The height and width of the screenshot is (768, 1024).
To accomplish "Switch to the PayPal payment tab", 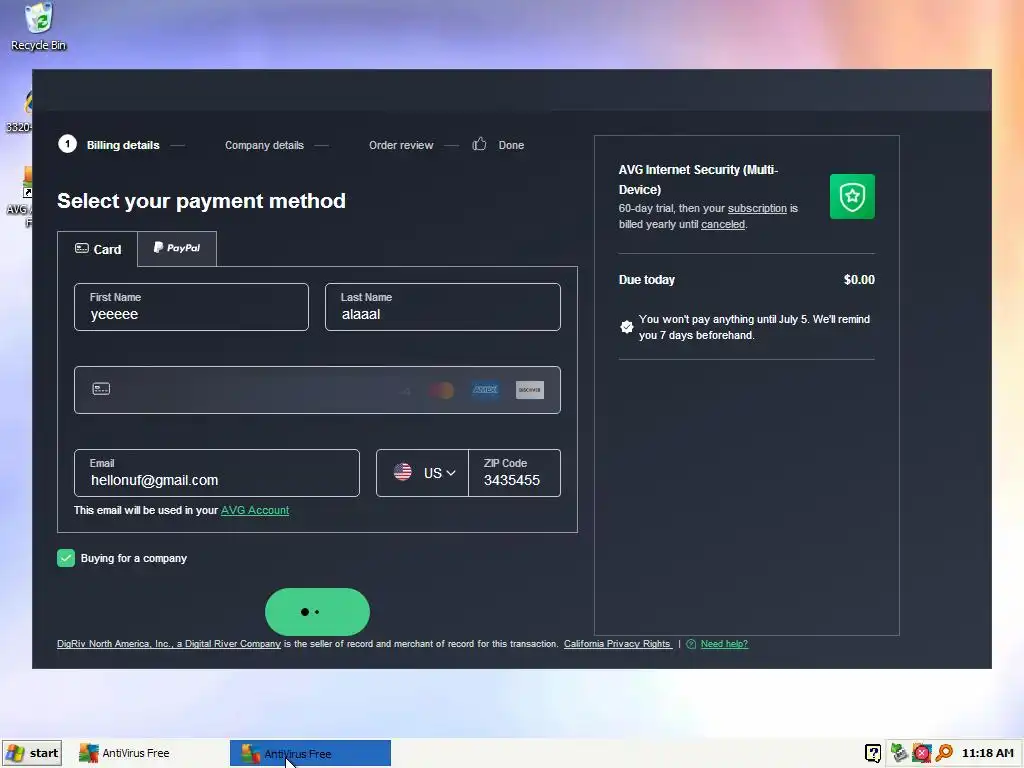I will pyautogui.click(x=177, y=248).
